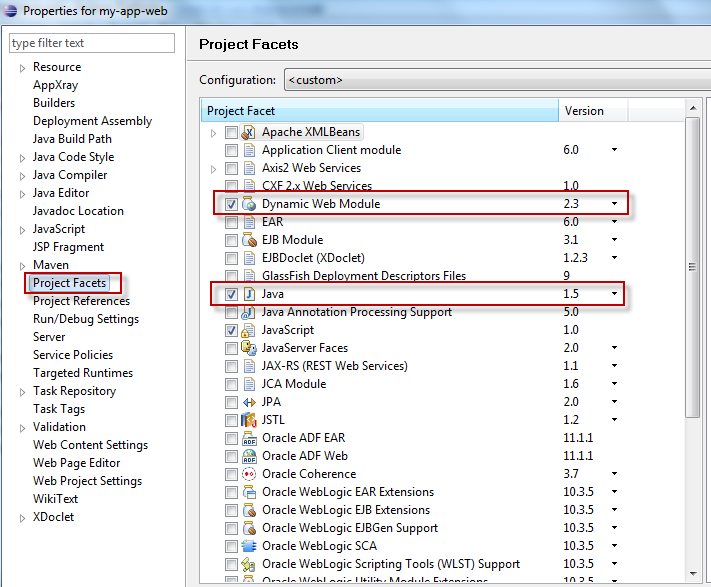Open Web Project Settings page

[88, 481]
